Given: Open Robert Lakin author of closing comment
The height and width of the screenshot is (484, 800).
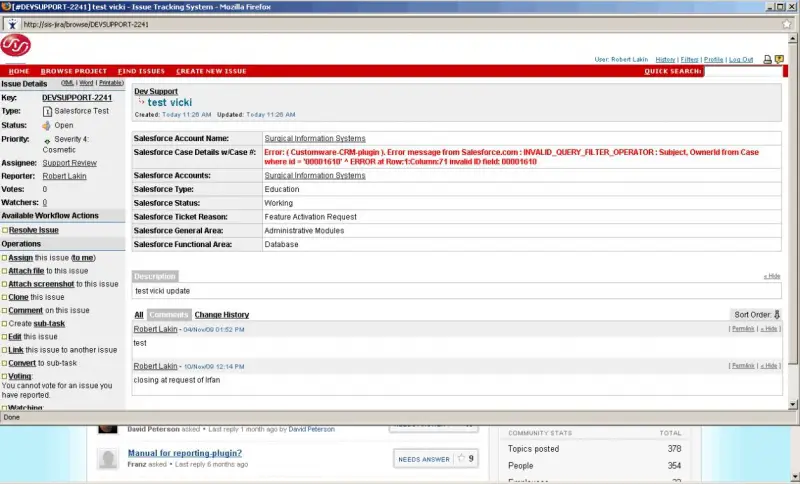Looking at the screenshot, I should click(156, 366).
